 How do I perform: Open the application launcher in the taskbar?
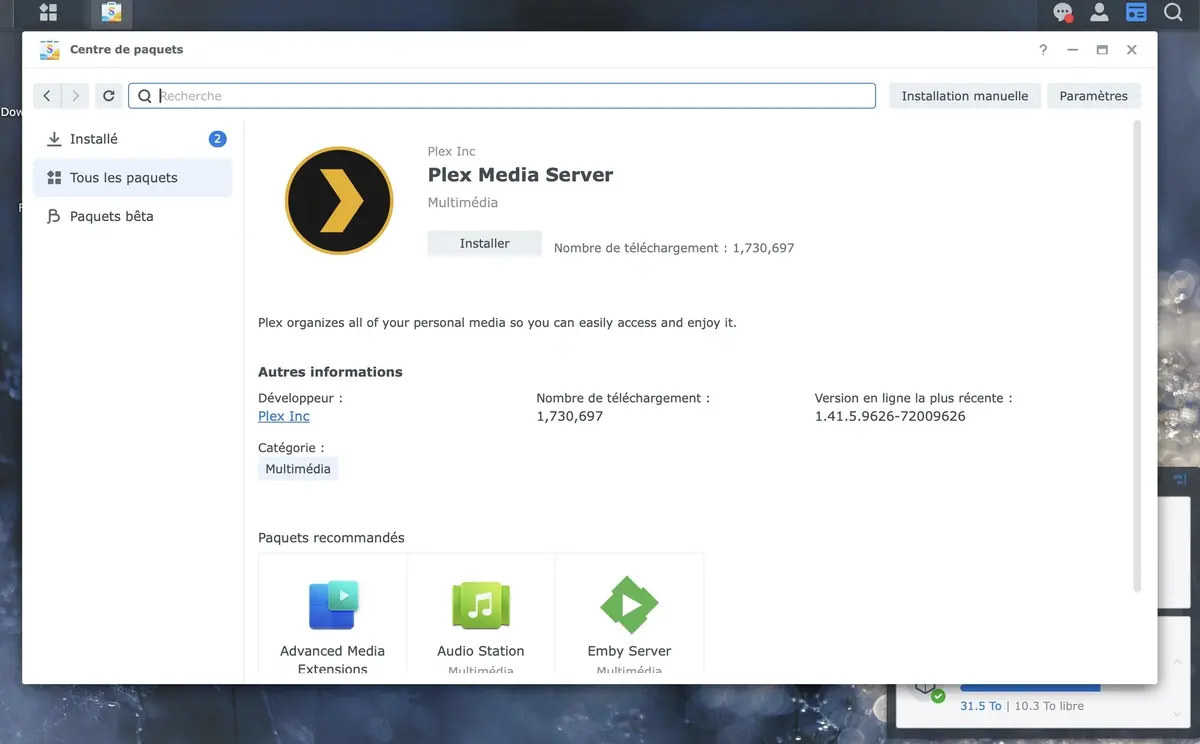[47, 13]
